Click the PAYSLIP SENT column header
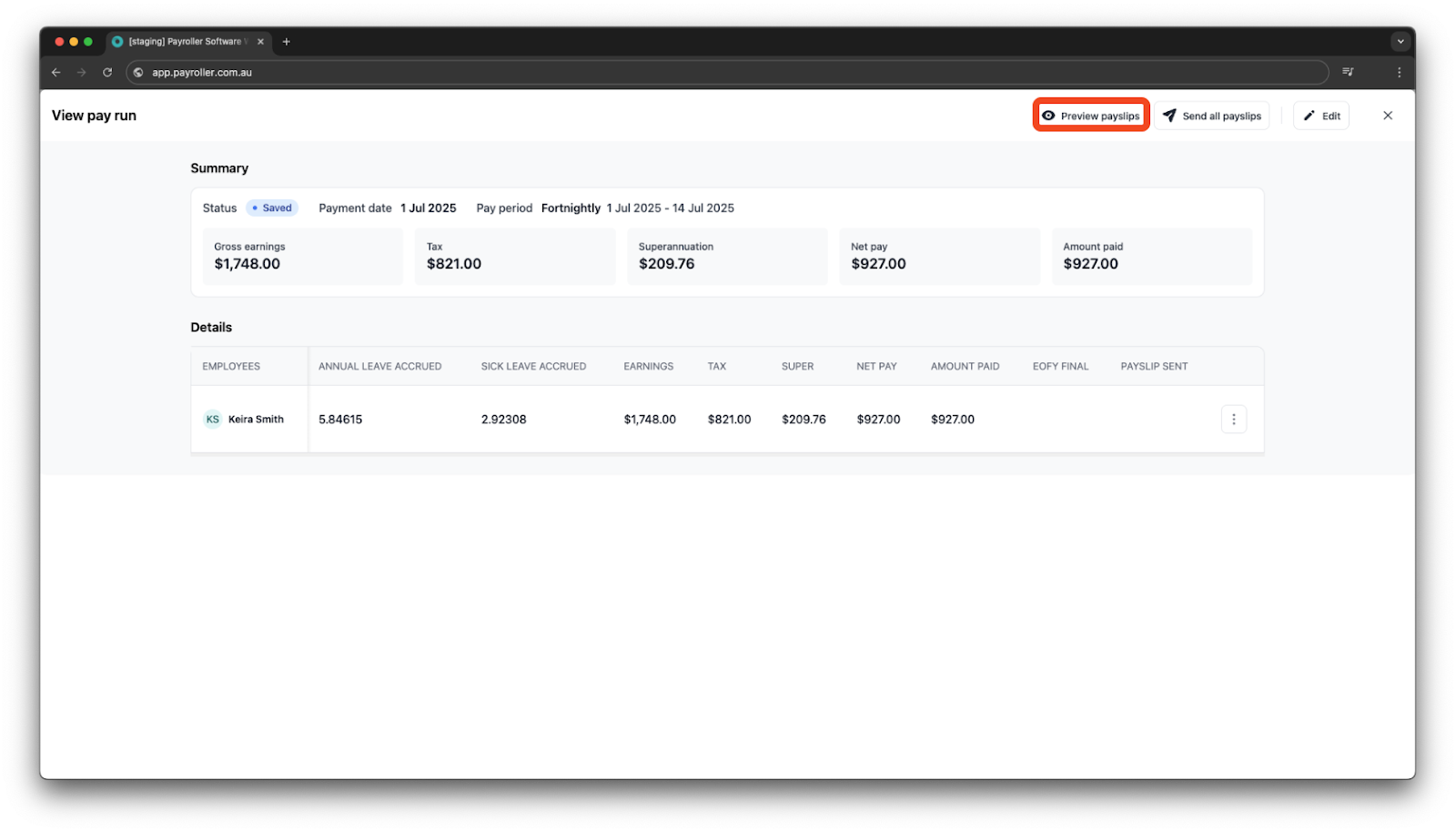The image size is (1456, 832). (x=1154, y=367)
